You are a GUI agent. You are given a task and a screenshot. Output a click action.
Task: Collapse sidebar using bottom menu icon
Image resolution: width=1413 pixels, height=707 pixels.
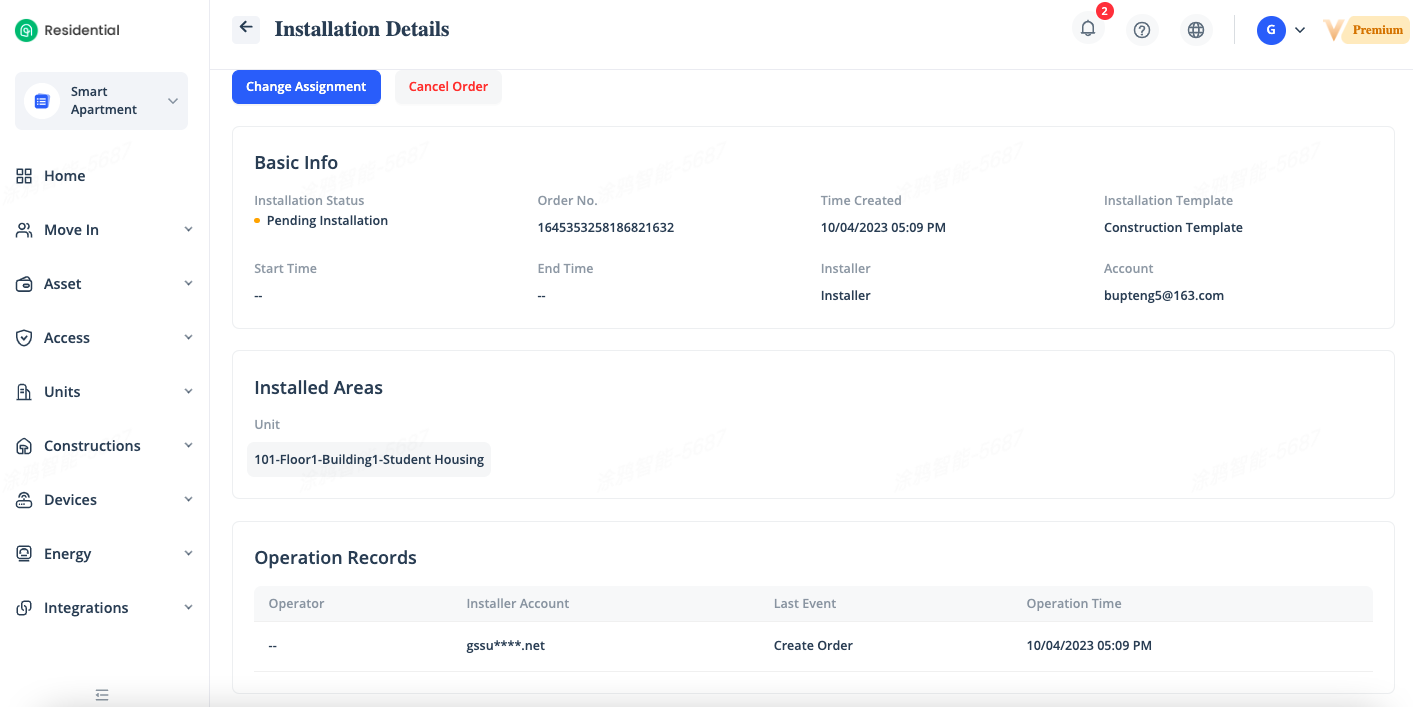[x=101, y=694]
